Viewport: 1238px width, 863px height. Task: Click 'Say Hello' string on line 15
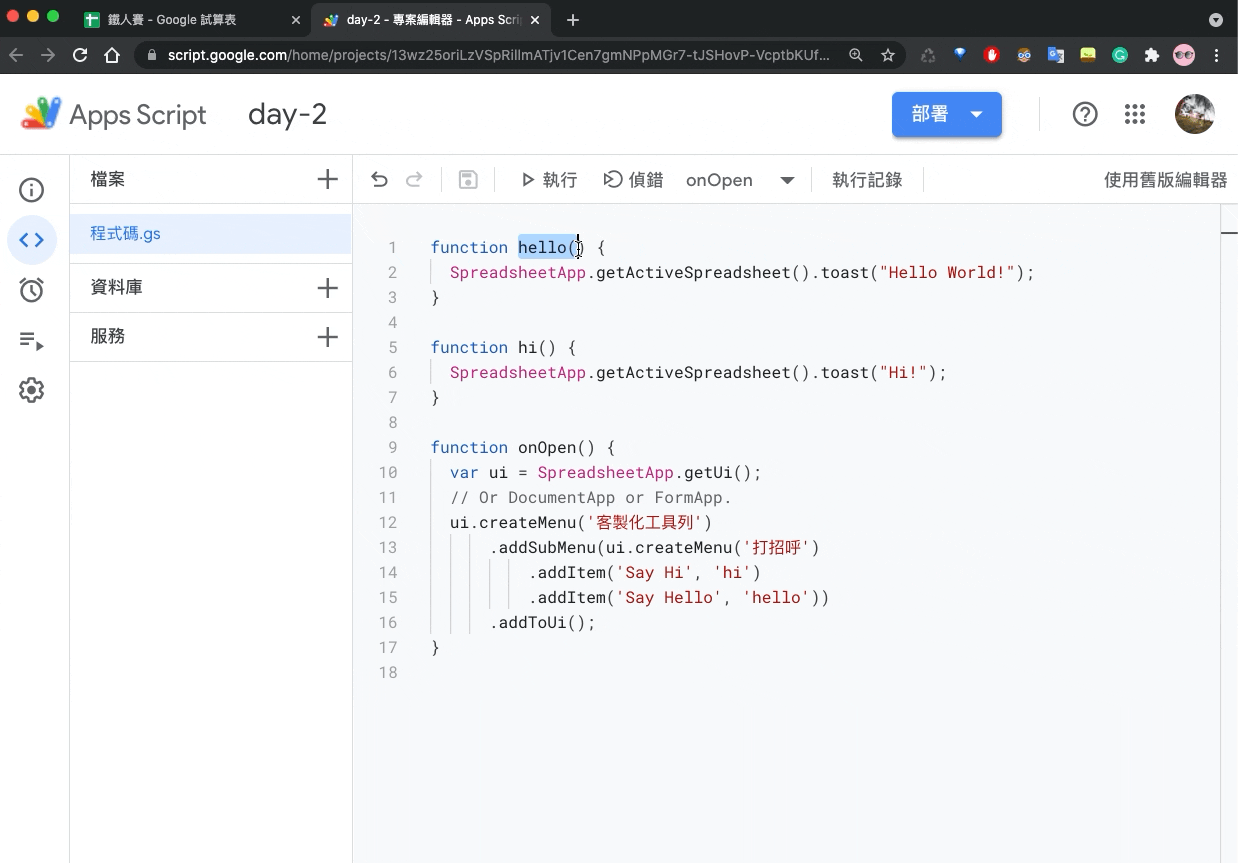click(x=669, y=597)
